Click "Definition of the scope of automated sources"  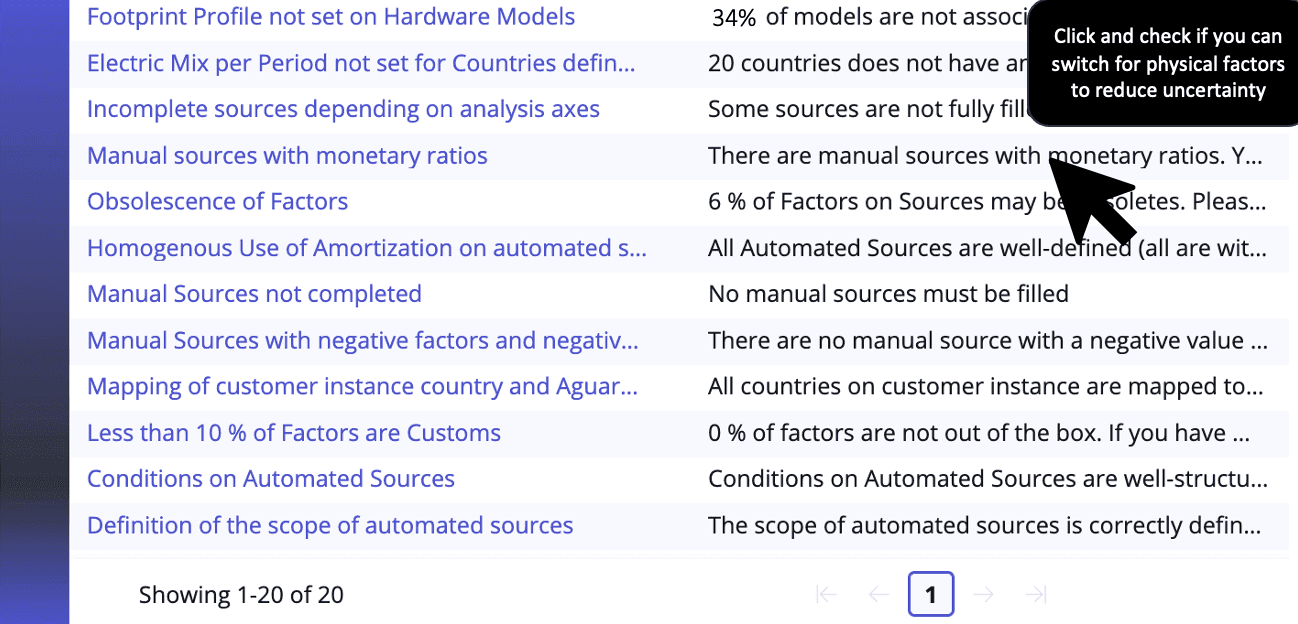click(330, 524)
